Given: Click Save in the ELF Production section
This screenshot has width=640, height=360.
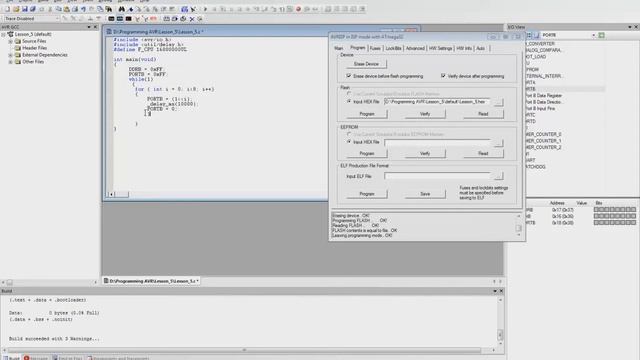Looking at the screenshot, I should 425,194.
